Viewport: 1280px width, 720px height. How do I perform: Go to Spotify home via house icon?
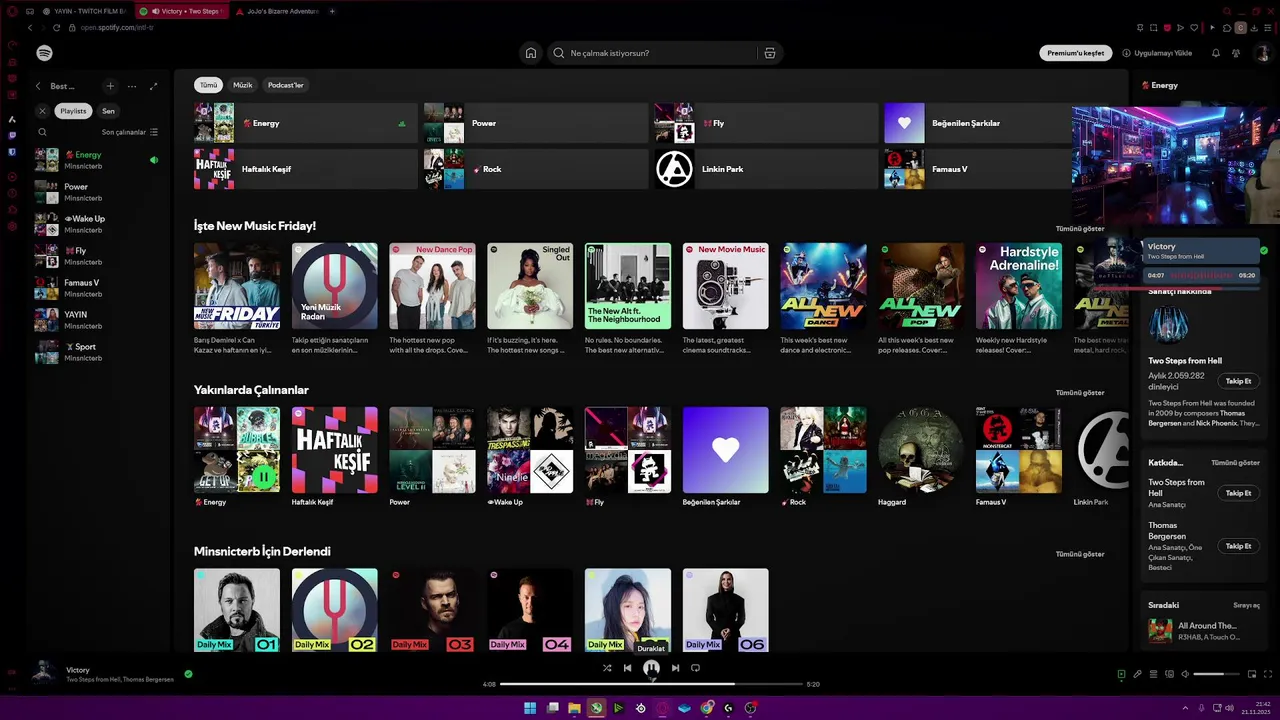point(531,53)
